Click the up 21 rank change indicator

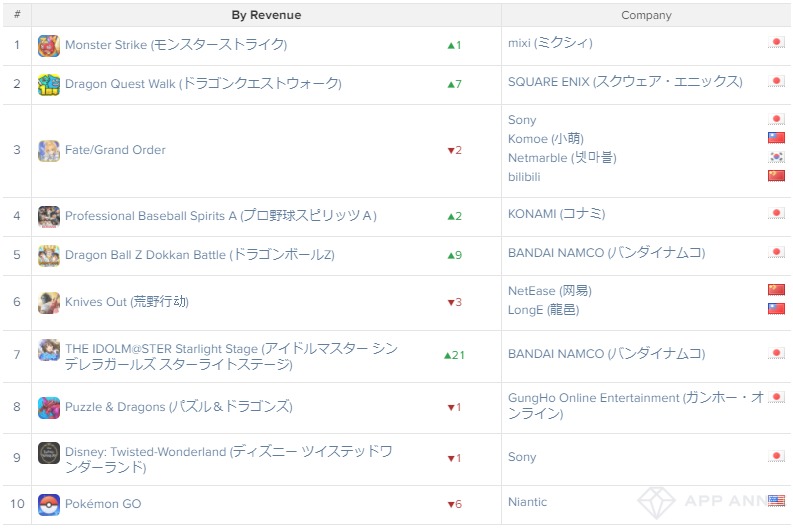pos(454,356)
